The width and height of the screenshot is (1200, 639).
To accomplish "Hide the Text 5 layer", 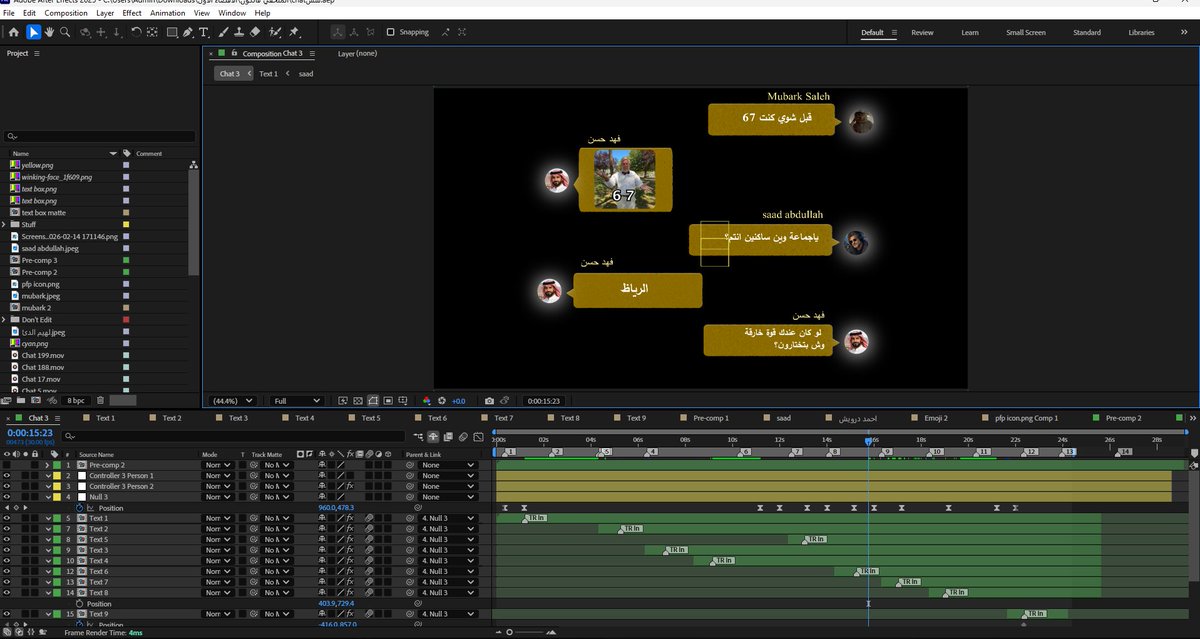I will tap(7, 540).
